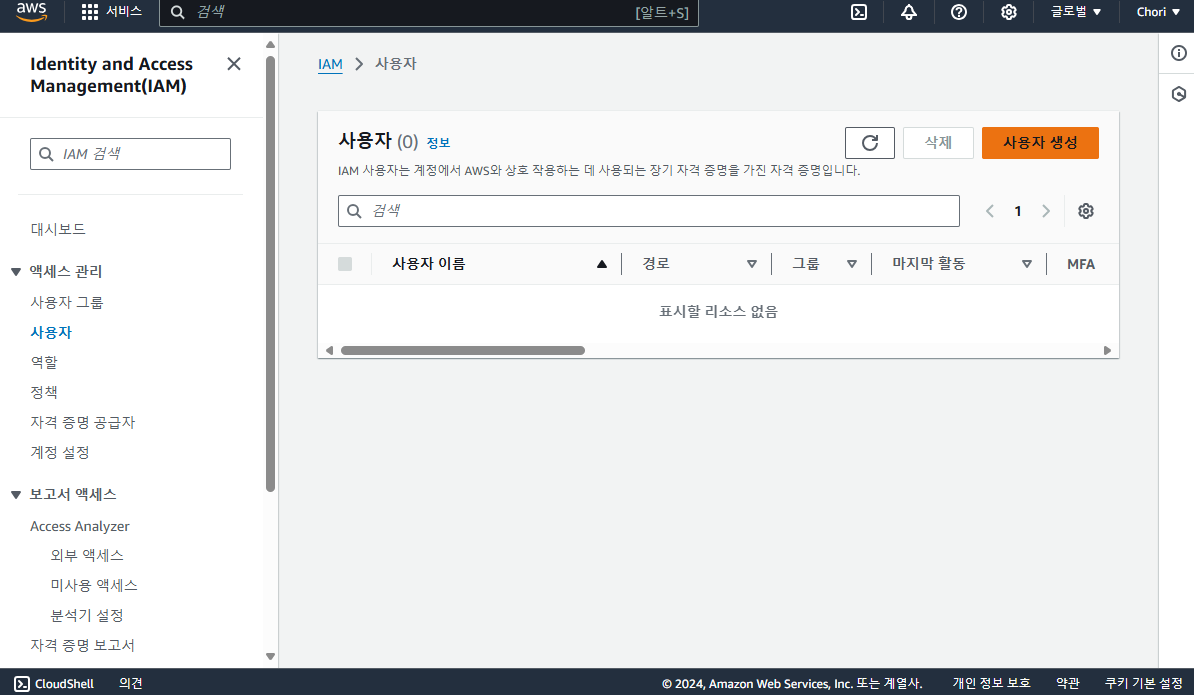Open 사용자 그룹 in sidebar
The width and height of the screenshot is (1194, 695).
67,302
